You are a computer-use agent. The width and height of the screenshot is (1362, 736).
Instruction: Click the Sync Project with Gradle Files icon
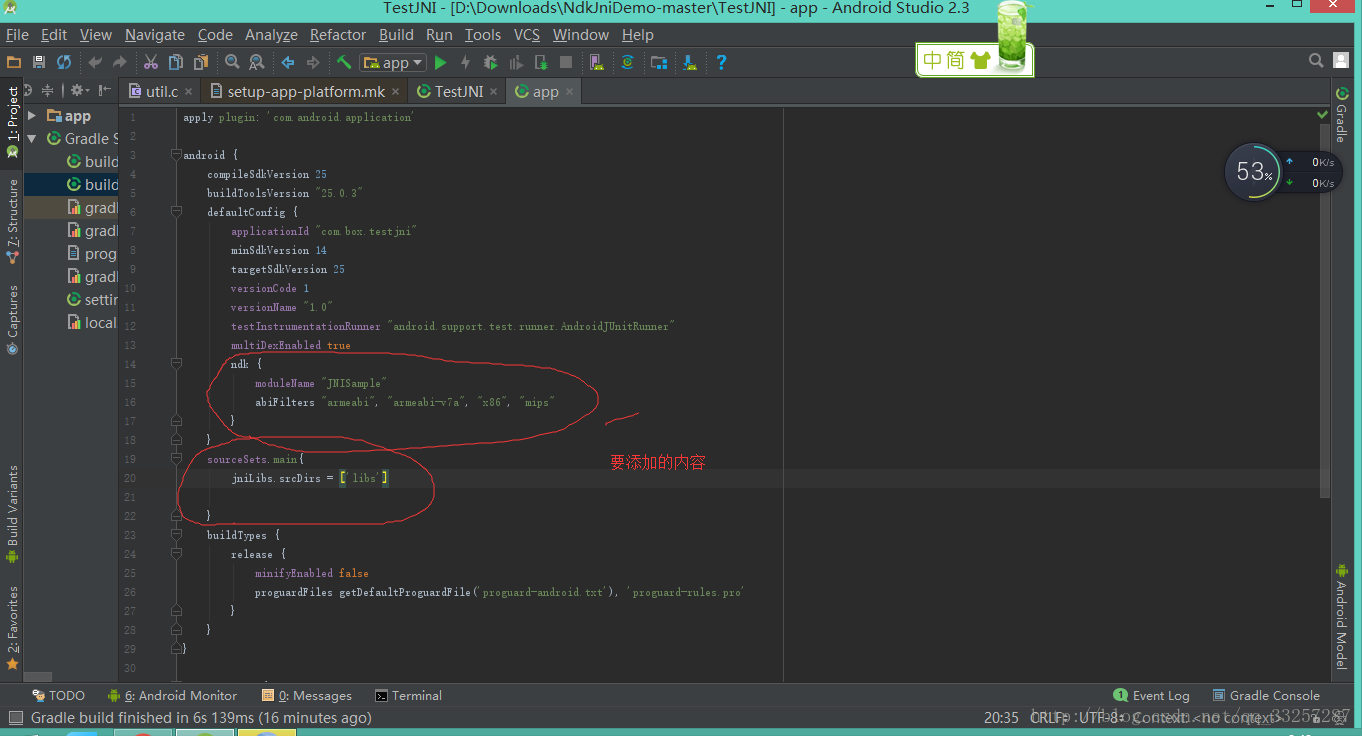click(x=627, y=62)
